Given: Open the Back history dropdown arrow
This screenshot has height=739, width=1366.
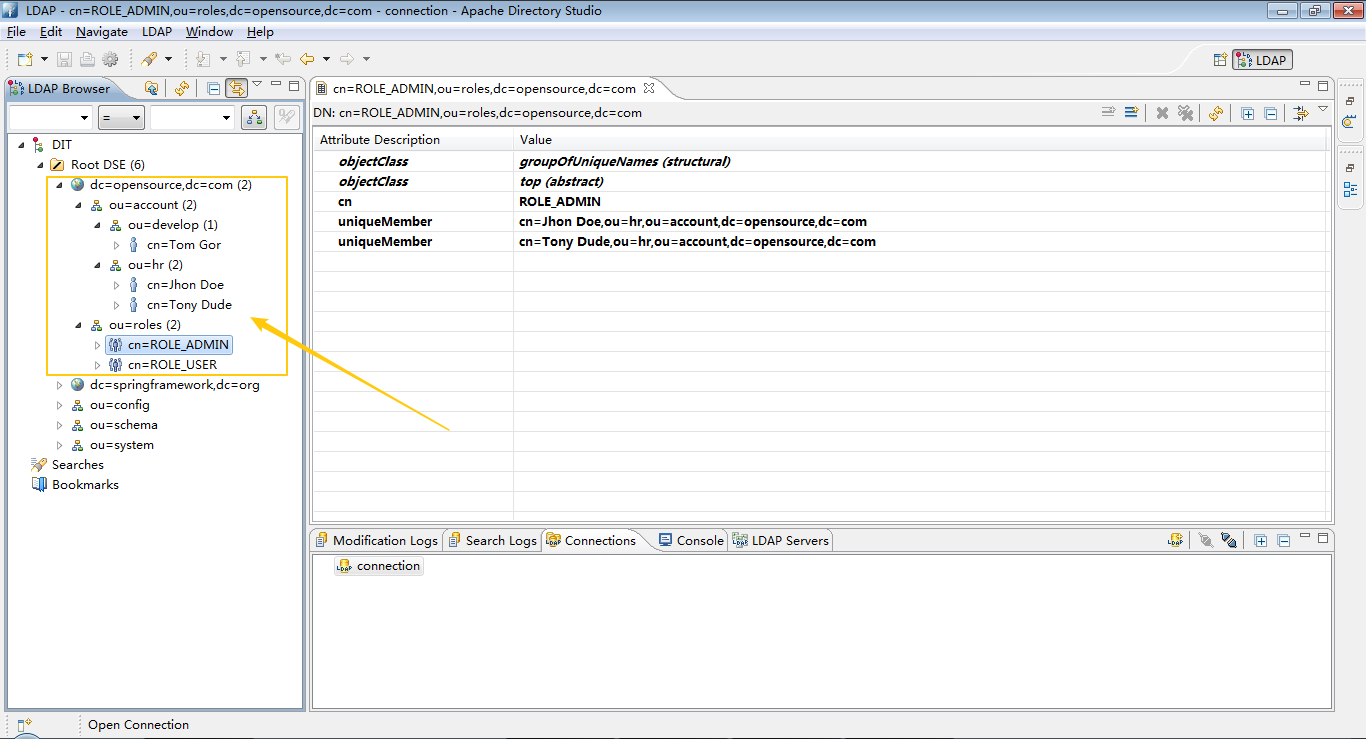Looking at the screenshot, I should tap(326, 60).
